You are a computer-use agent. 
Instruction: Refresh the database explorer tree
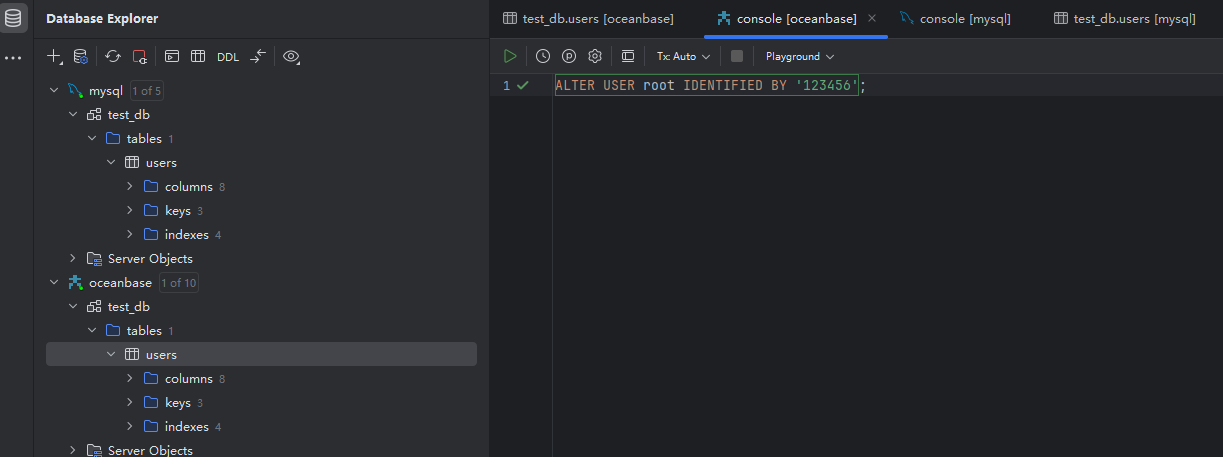pos(113,57)
